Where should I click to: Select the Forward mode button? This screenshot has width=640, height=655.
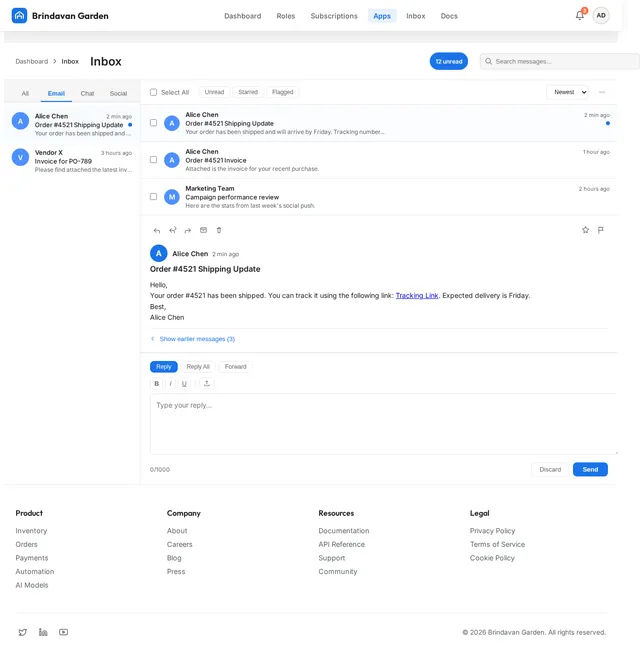(x=236, y=366)
